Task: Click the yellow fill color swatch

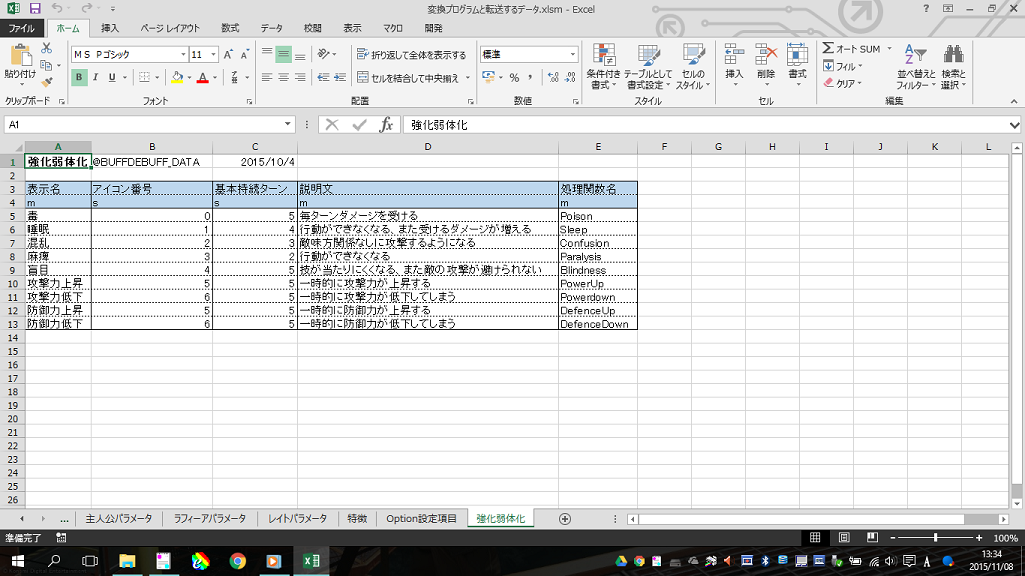Action: pos(177,77)
